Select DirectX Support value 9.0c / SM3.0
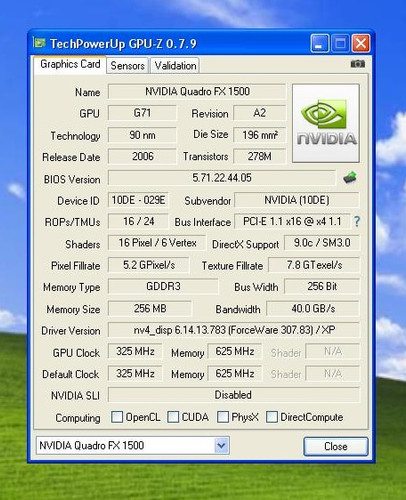This screenshot has height=500, width=406. (x=322, y=243)
